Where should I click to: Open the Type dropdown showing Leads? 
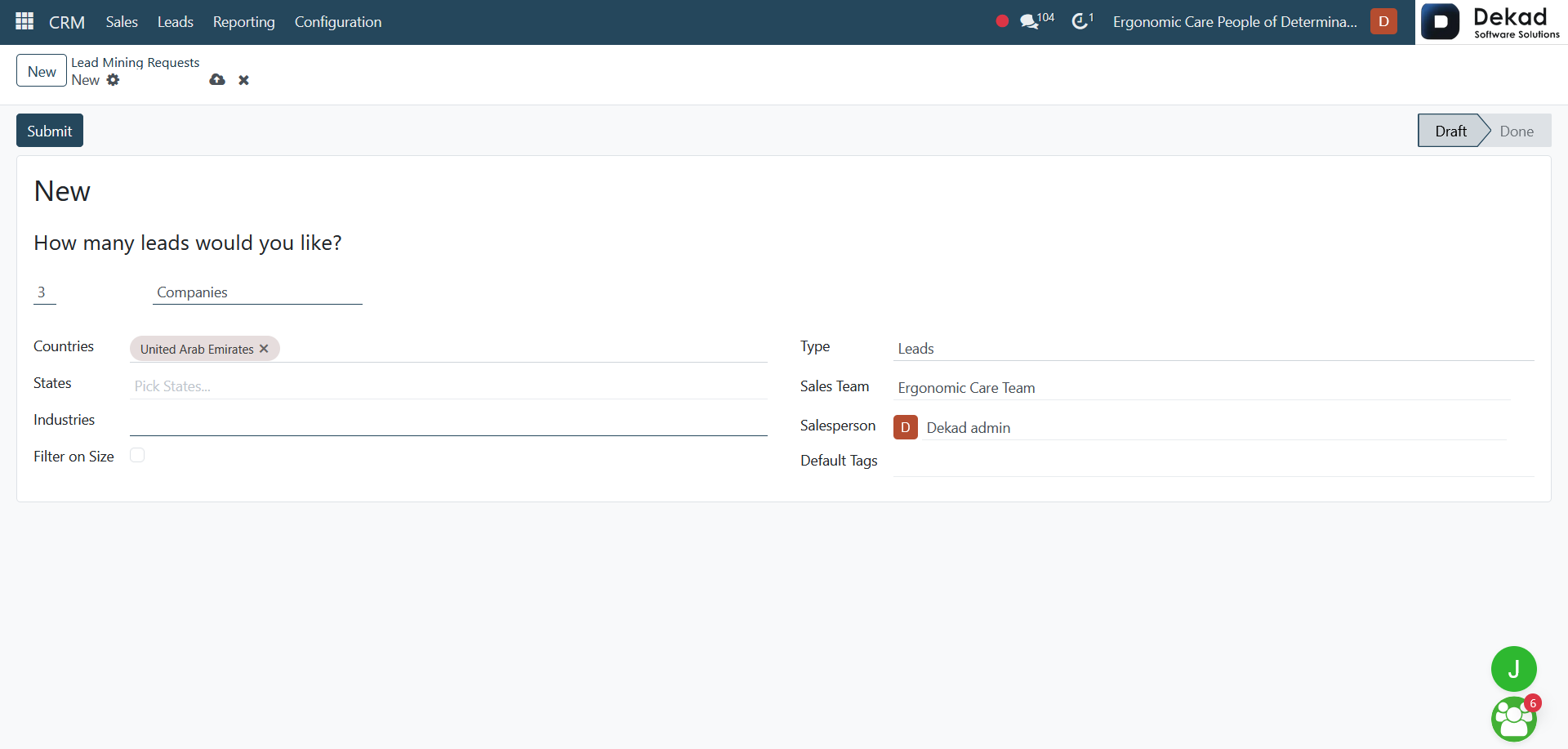tap(1214, 349)
